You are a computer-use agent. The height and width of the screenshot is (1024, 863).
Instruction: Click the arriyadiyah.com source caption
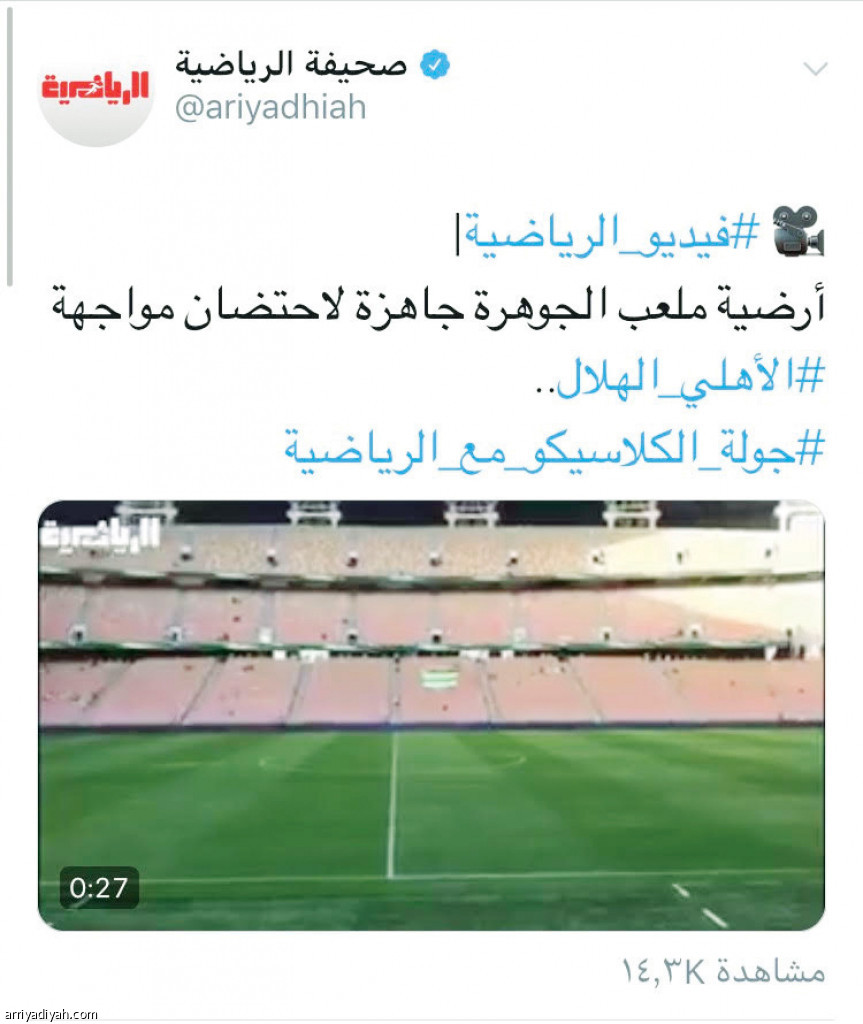(50, 1014)
